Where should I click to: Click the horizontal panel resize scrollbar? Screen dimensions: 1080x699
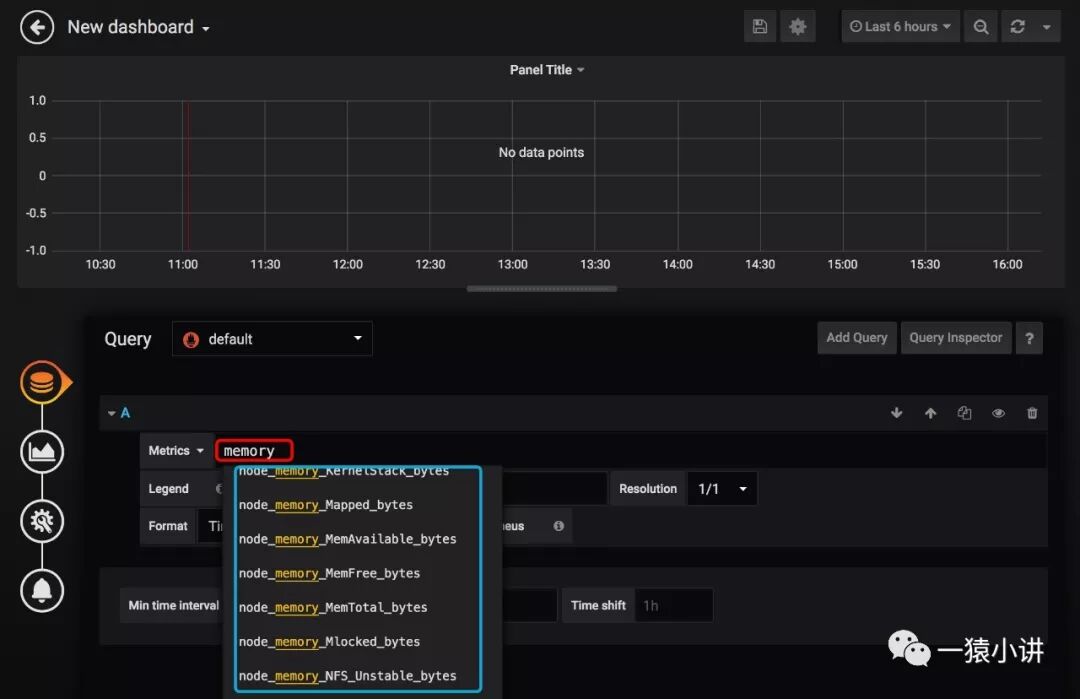542,289
